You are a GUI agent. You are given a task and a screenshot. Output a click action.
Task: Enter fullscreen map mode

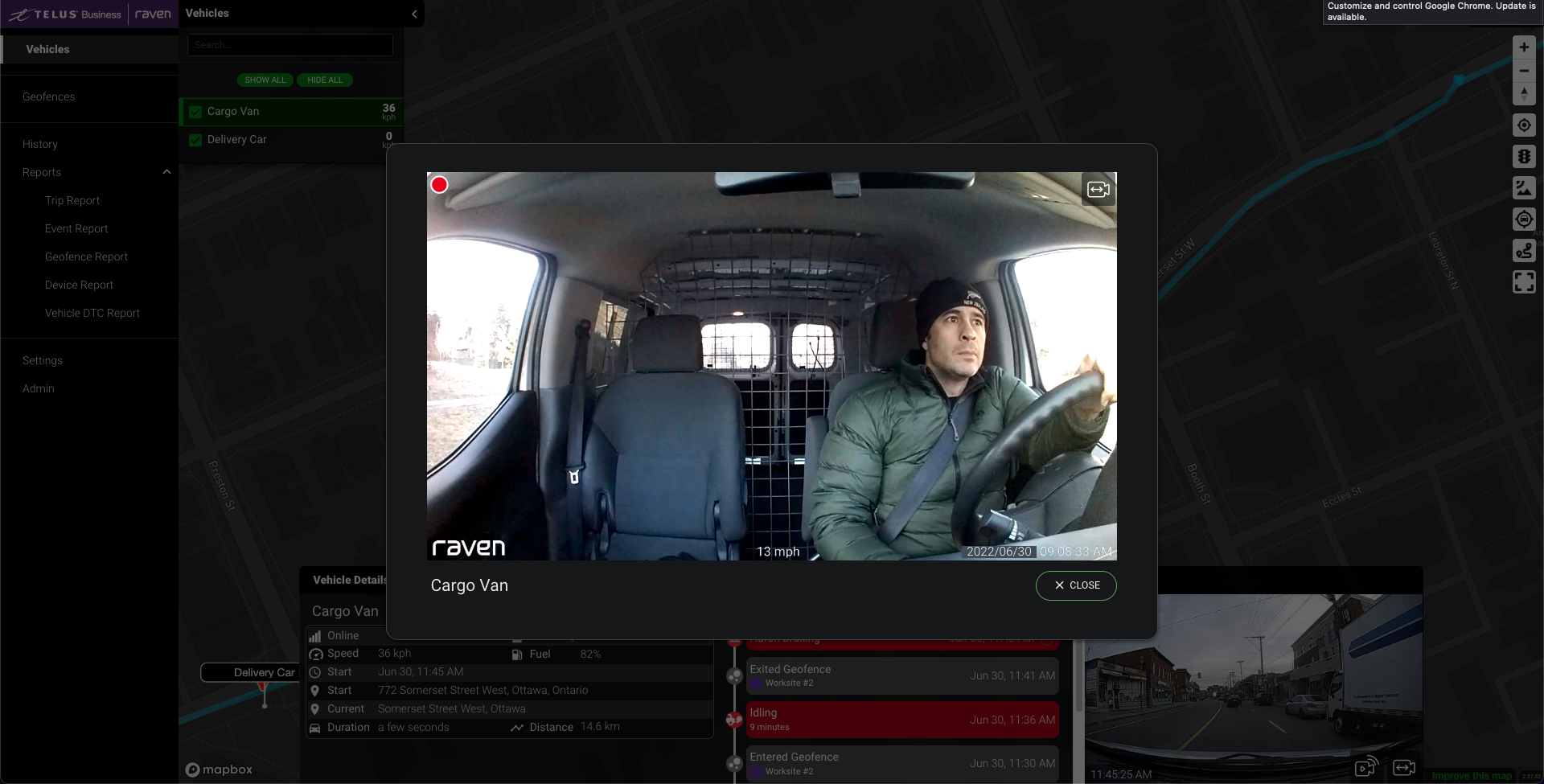pos(1524,282)
